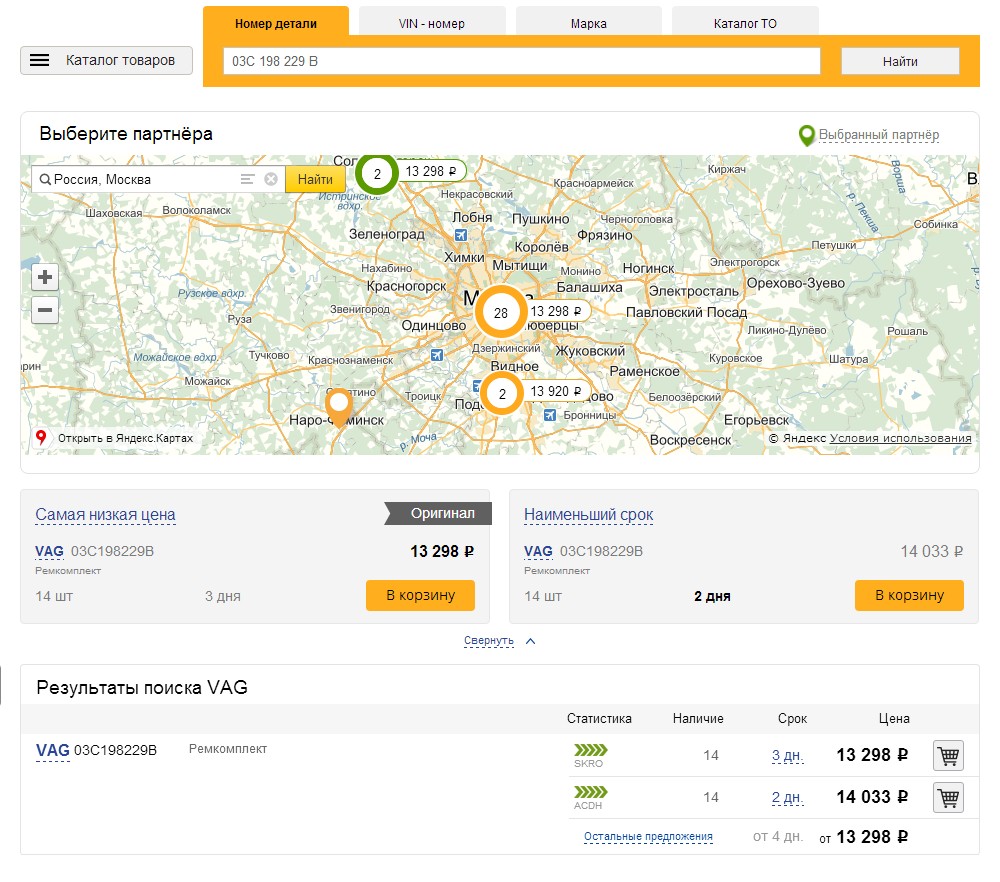The width and height of the screenshot is (1000, 882).
Task: Click the Статистика column header
Action: (x=599, y=719)
